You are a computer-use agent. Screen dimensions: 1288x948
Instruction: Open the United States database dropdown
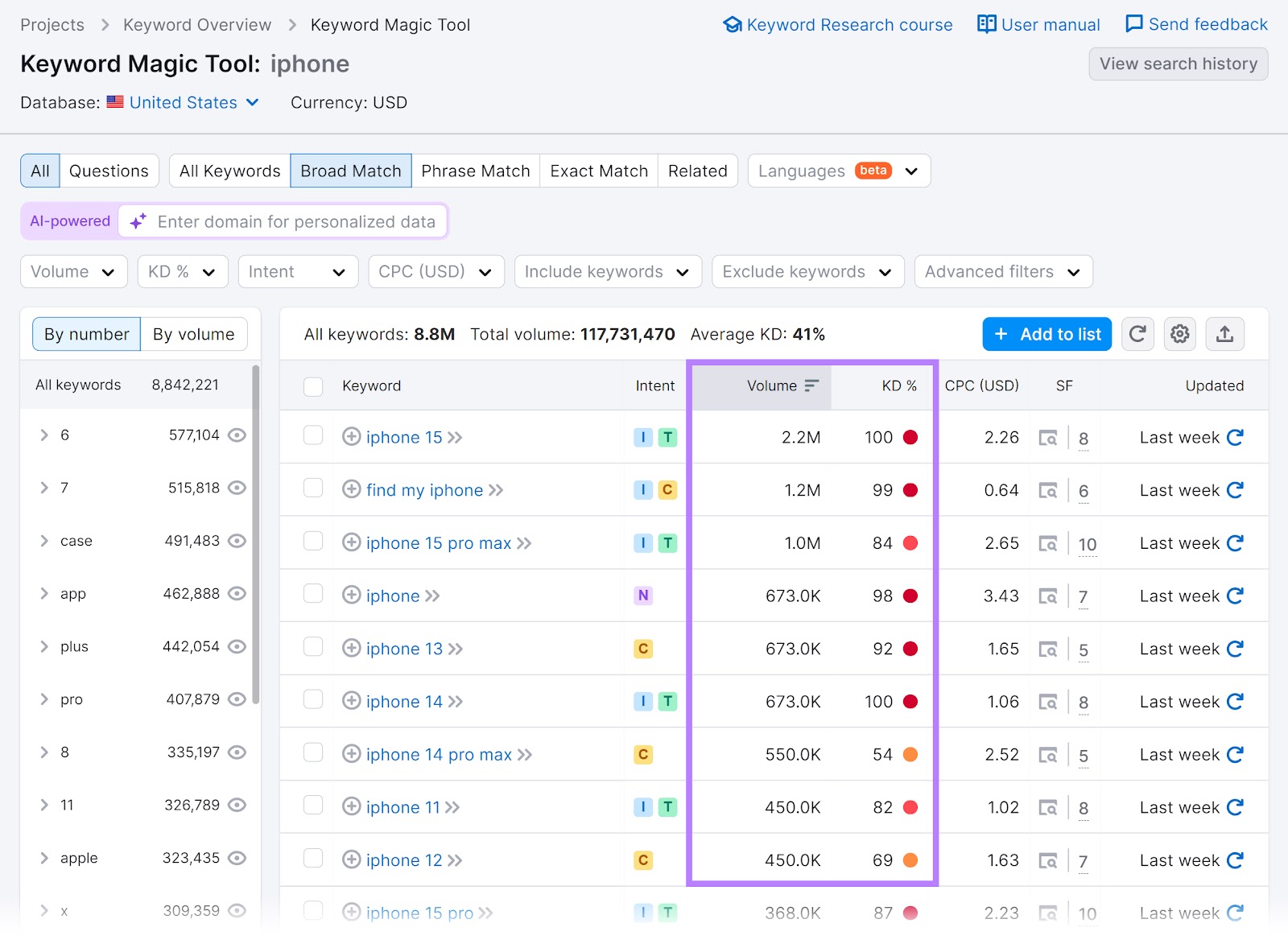pos(183,102)
